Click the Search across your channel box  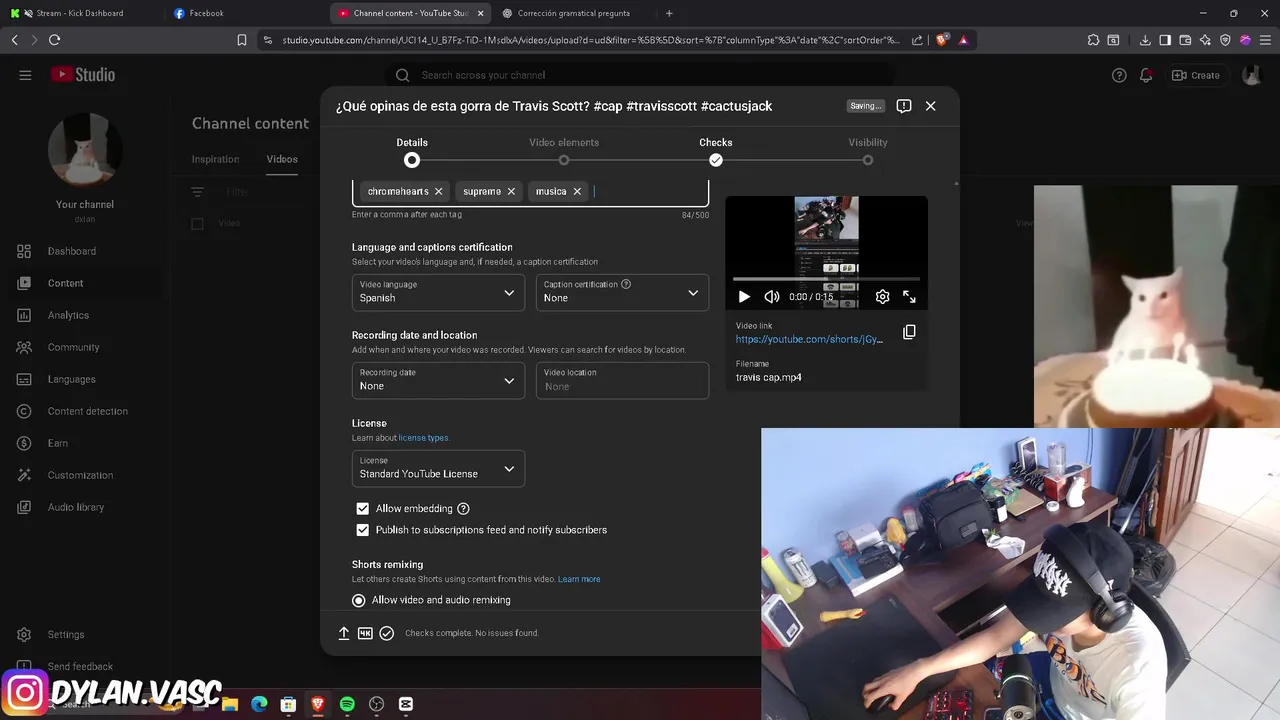[640, 75]
